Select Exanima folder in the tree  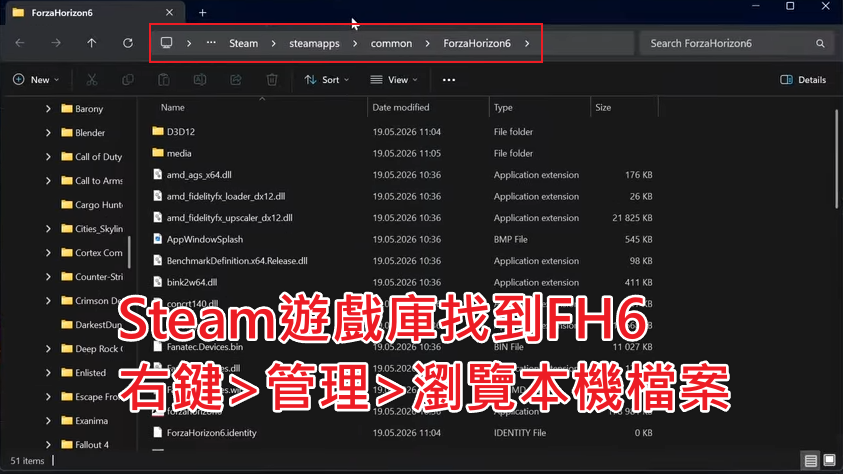coord(84,421)
